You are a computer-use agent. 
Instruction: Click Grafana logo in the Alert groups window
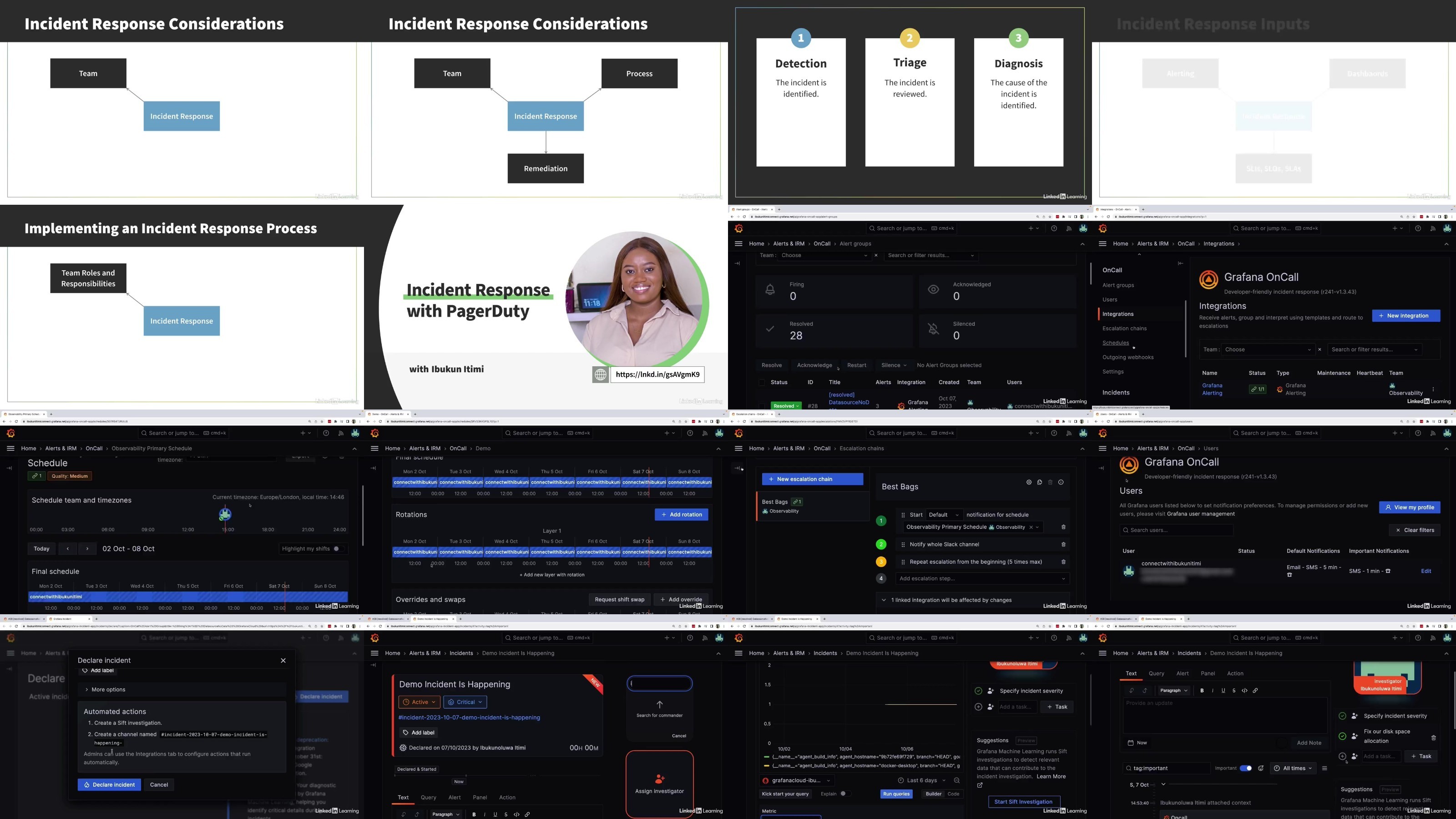pyautogui.click(x=739, y=228)
